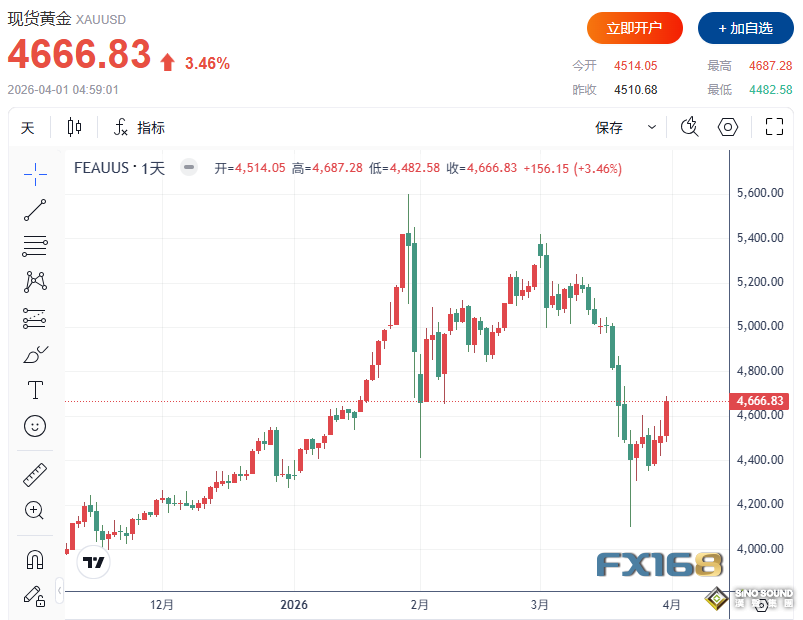Open the emoji sticker tool
This screenshot has height=620, width=803.
click(x=35, y=426)
